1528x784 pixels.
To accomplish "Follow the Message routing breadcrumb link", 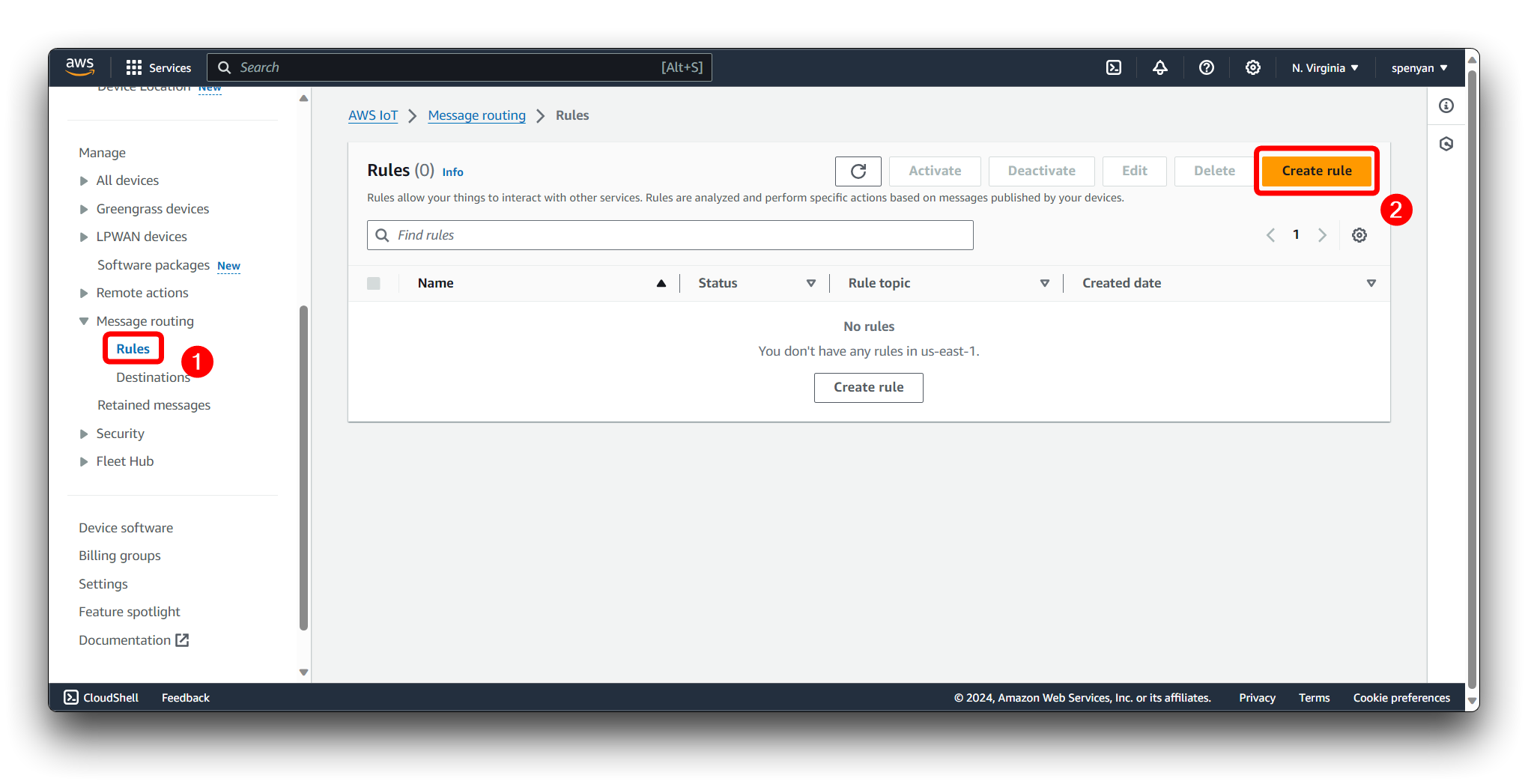I will click(477, 115).
